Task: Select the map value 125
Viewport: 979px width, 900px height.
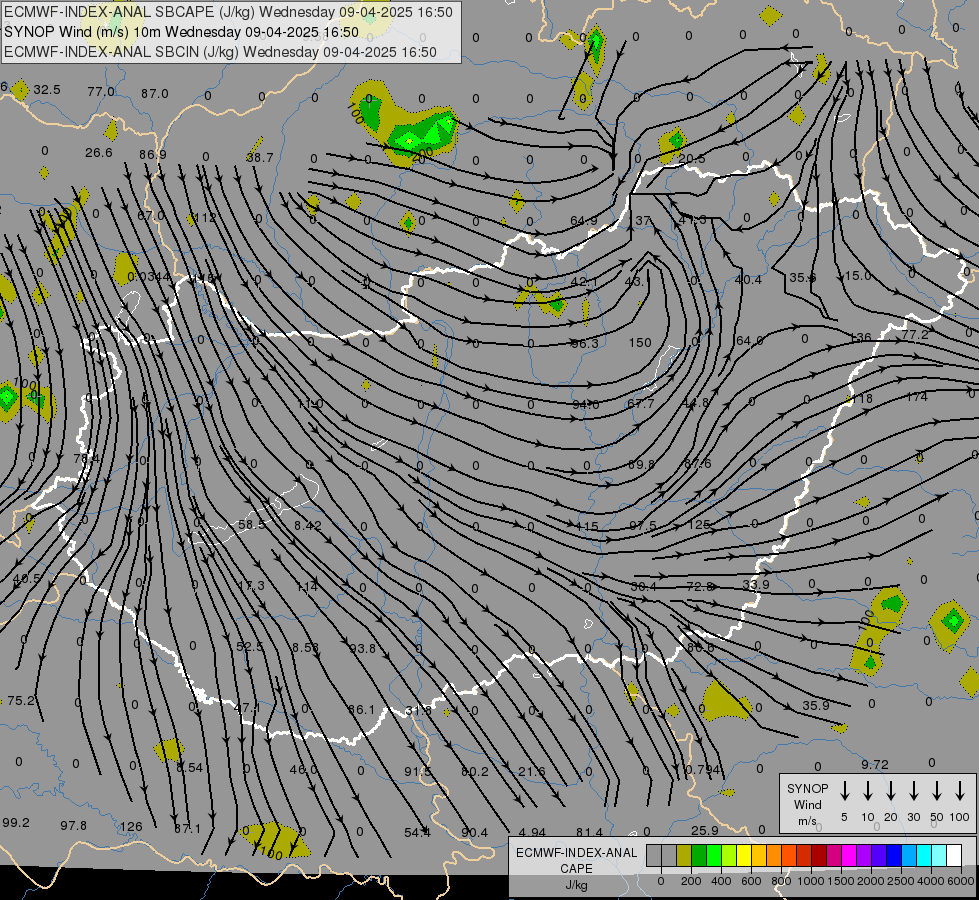Action: click(x=700, y=525)
